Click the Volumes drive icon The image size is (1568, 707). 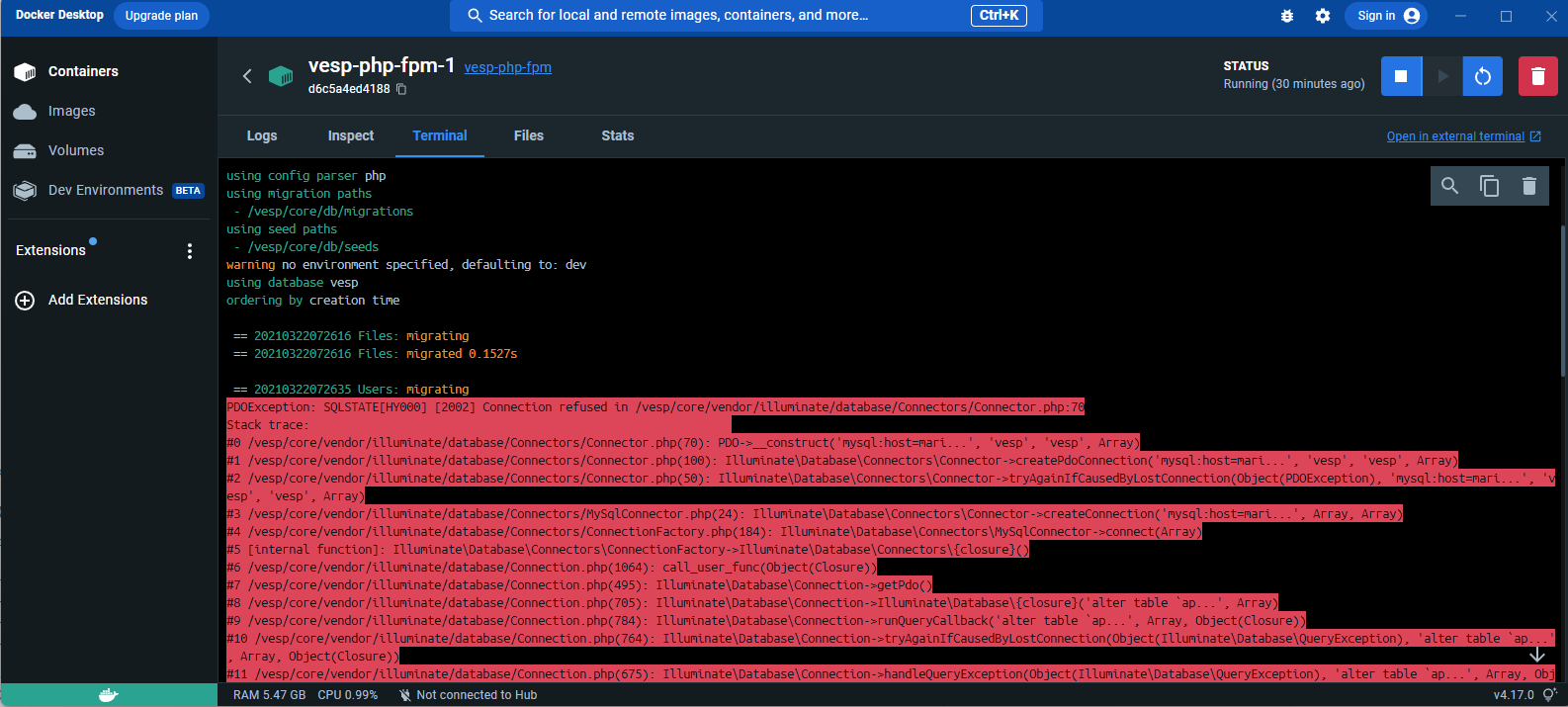coord(25,151)
